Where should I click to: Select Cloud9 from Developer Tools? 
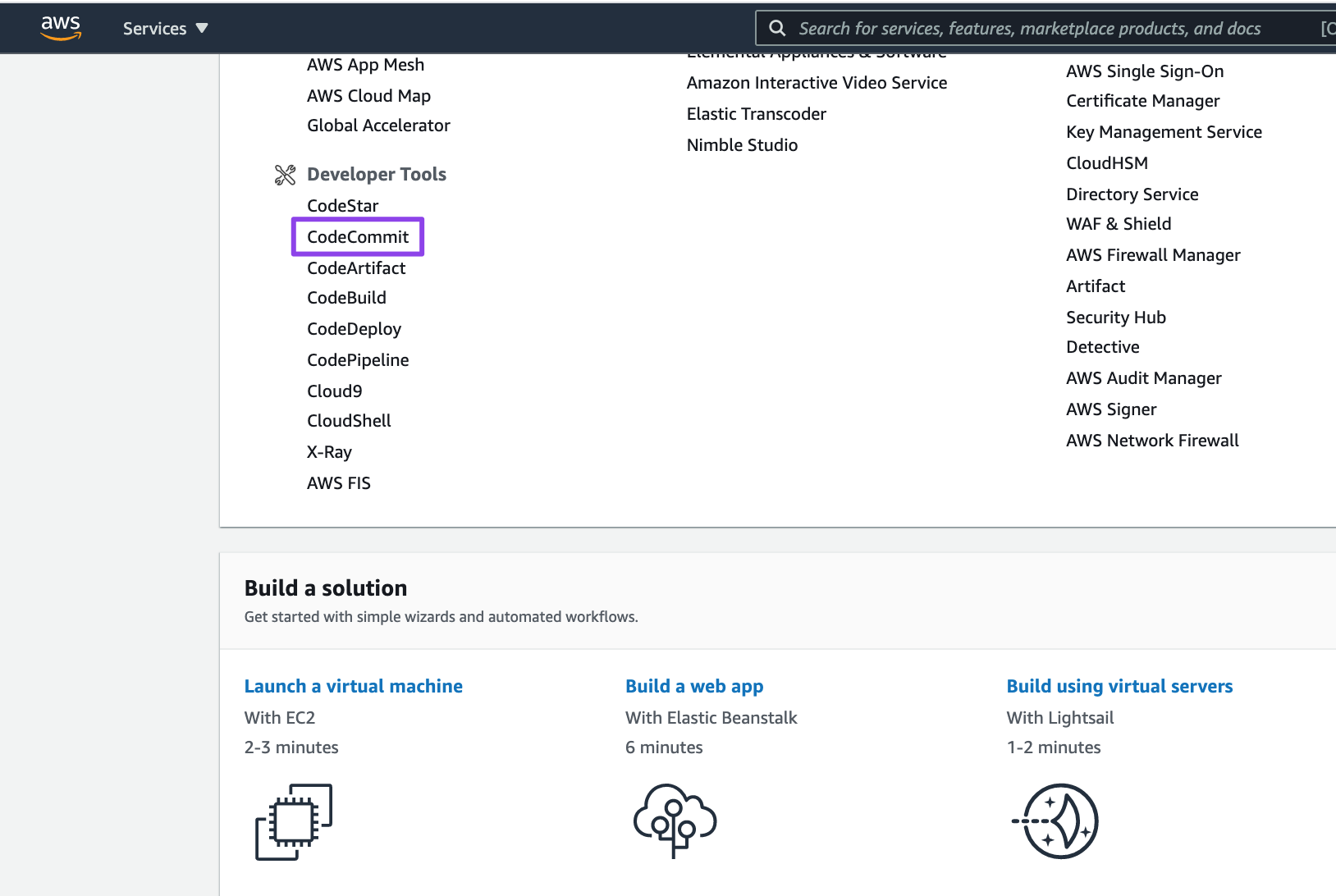click(334, 391)
